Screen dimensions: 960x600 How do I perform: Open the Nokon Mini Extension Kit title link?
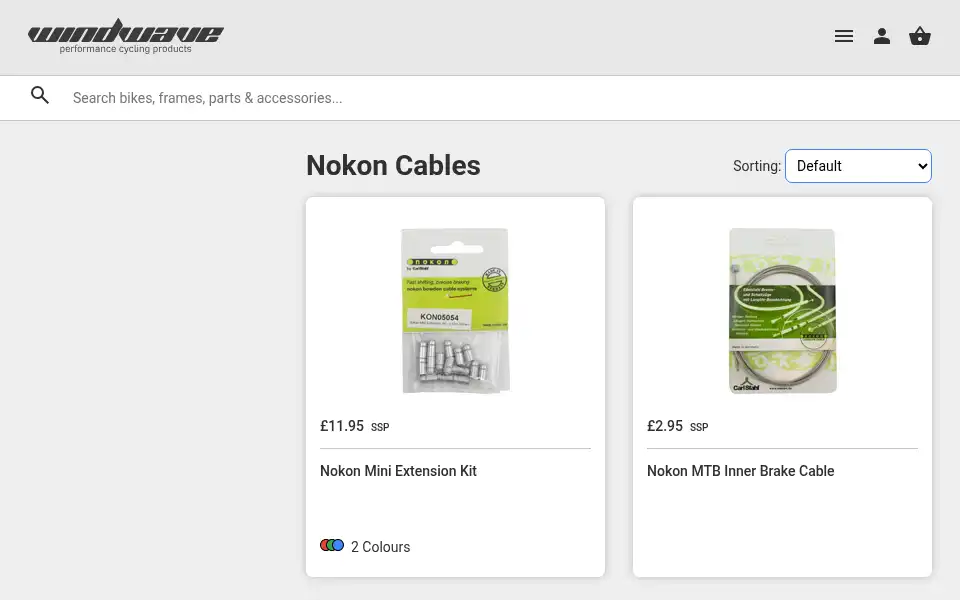[398, 471]
